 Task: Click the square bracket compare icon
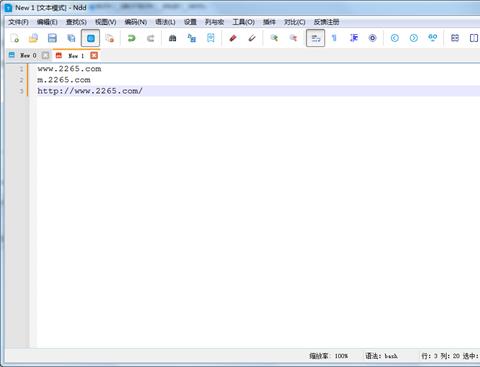coord(455,38)
